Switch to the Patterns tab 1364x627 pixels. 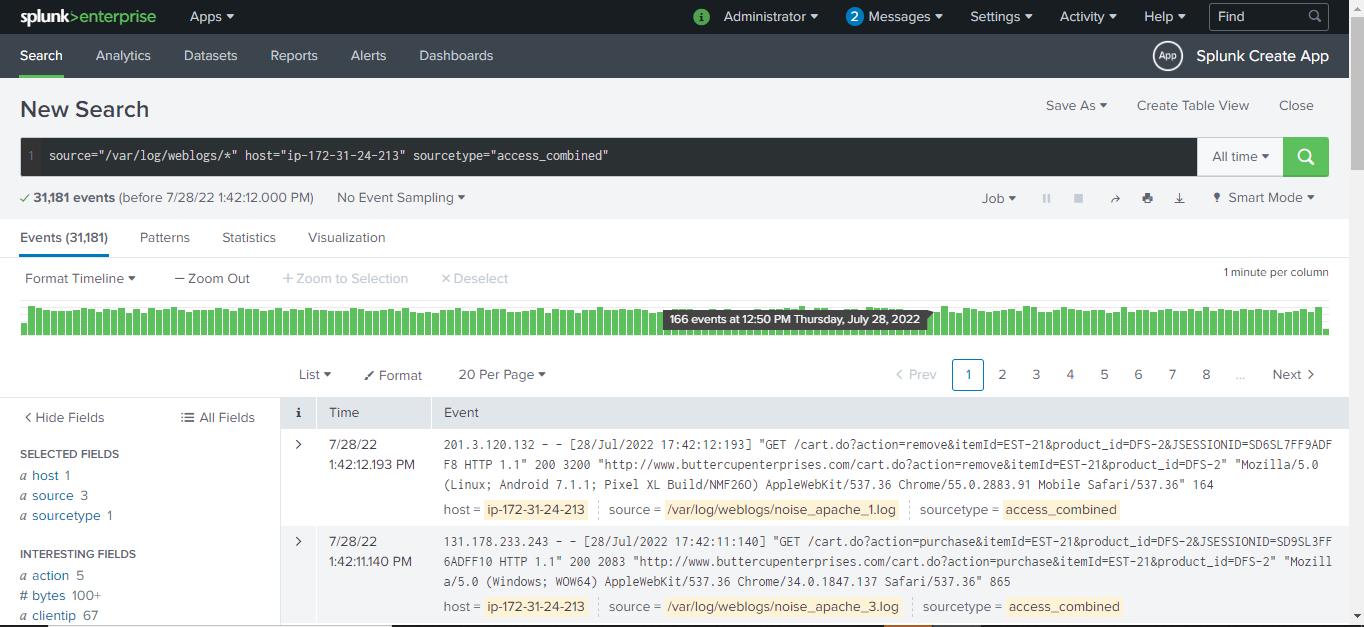click(164, 237)
